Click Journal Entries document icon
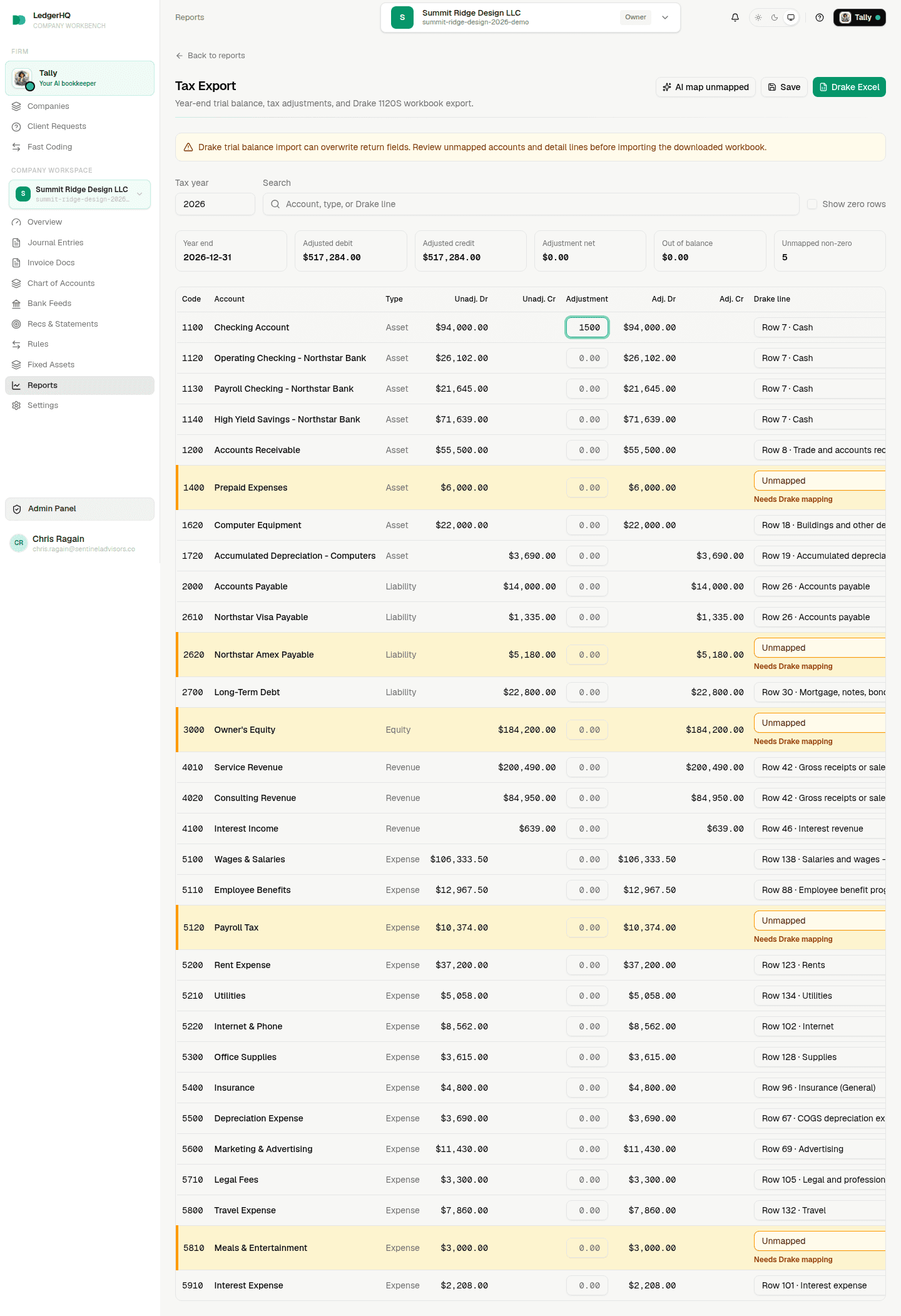Image resolution: width=901 pixels, height=1316 pixels. tap(16, 243)
